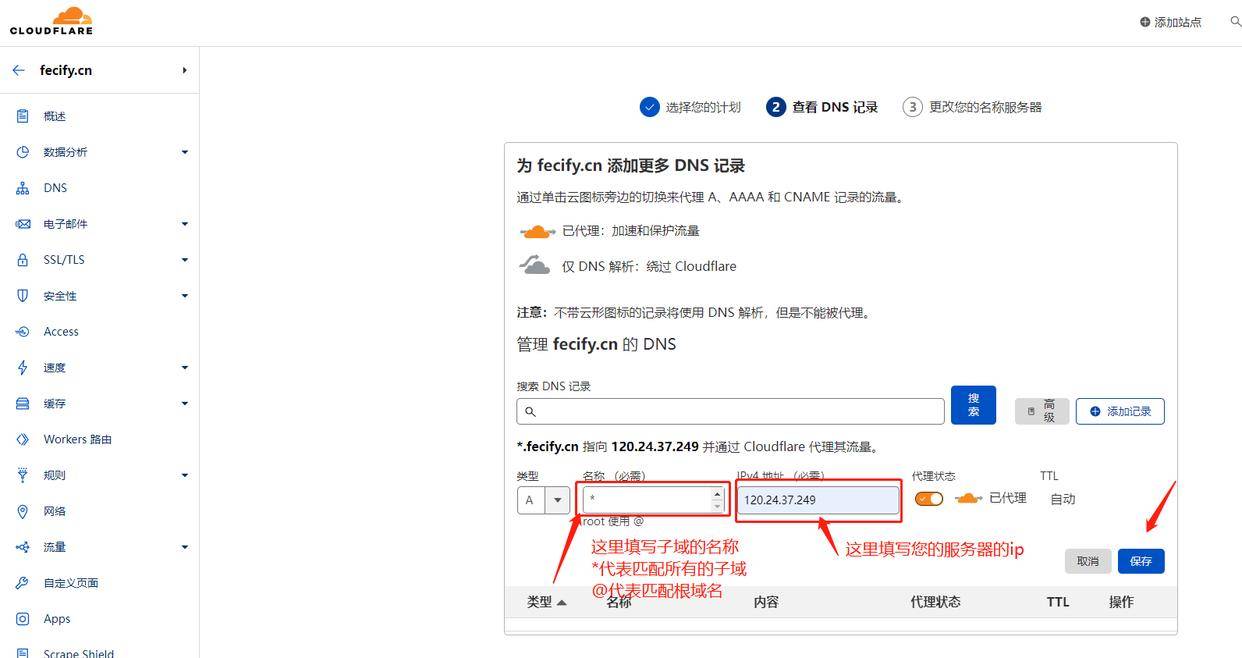Expand the 安全性 submenu arrow
The image size is (1242, 658).
185,296
